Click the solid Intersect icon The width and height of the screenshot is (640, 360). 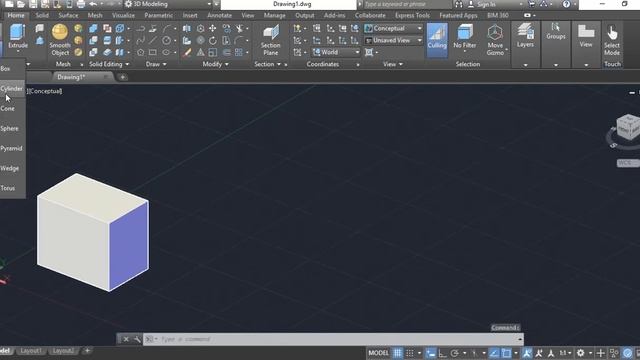click(x=93, y=52)
